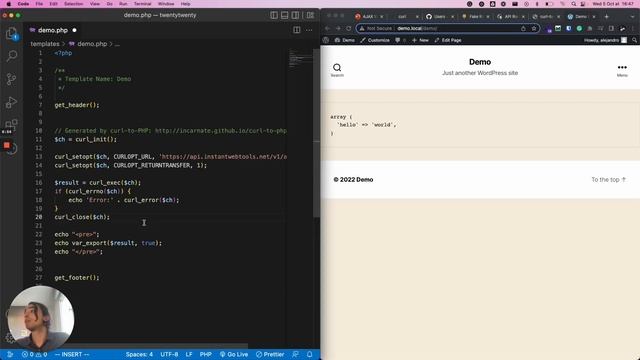
Task: Split the editor to the right
Action: pyautogui.click(x=297, y=30)
